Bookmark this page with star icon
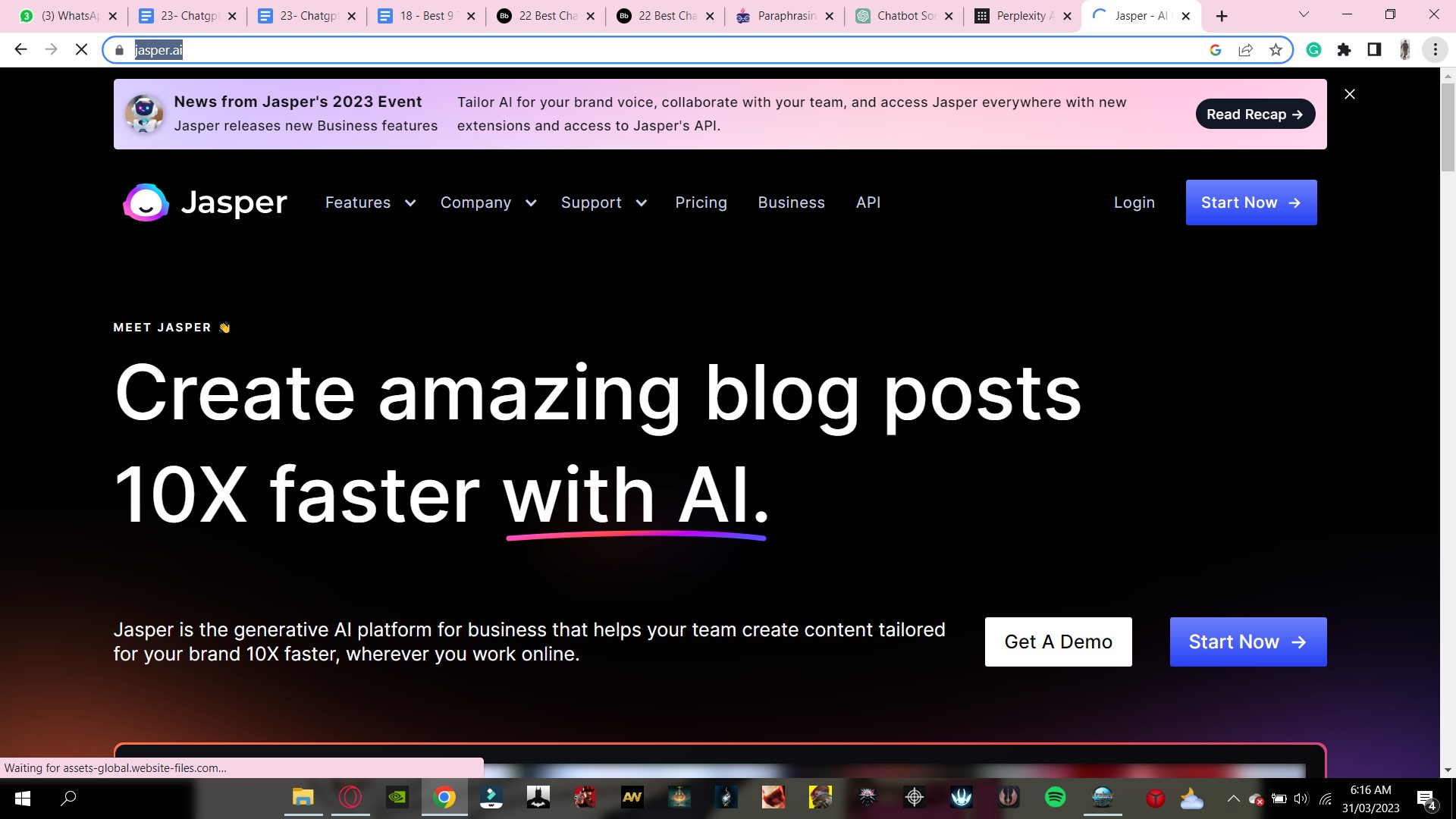The height and width of the screenshot is (819, 1456). click(x=1276, y=50)
